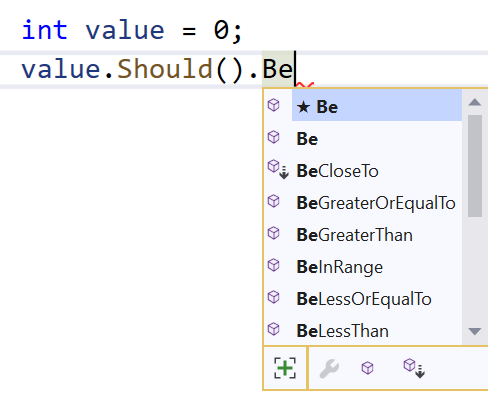Toggle the wrench properties filter

329,368
